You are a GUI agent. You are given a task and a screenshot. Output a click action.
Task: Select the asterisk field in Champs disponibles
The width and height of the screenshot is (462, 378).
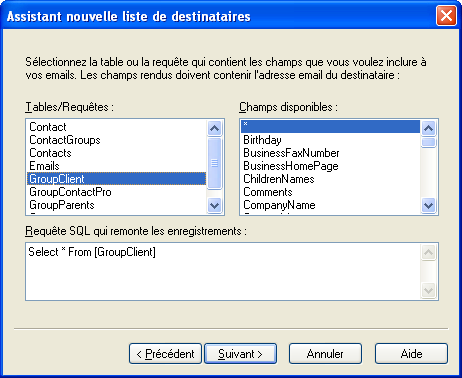(x=330, y=127)
